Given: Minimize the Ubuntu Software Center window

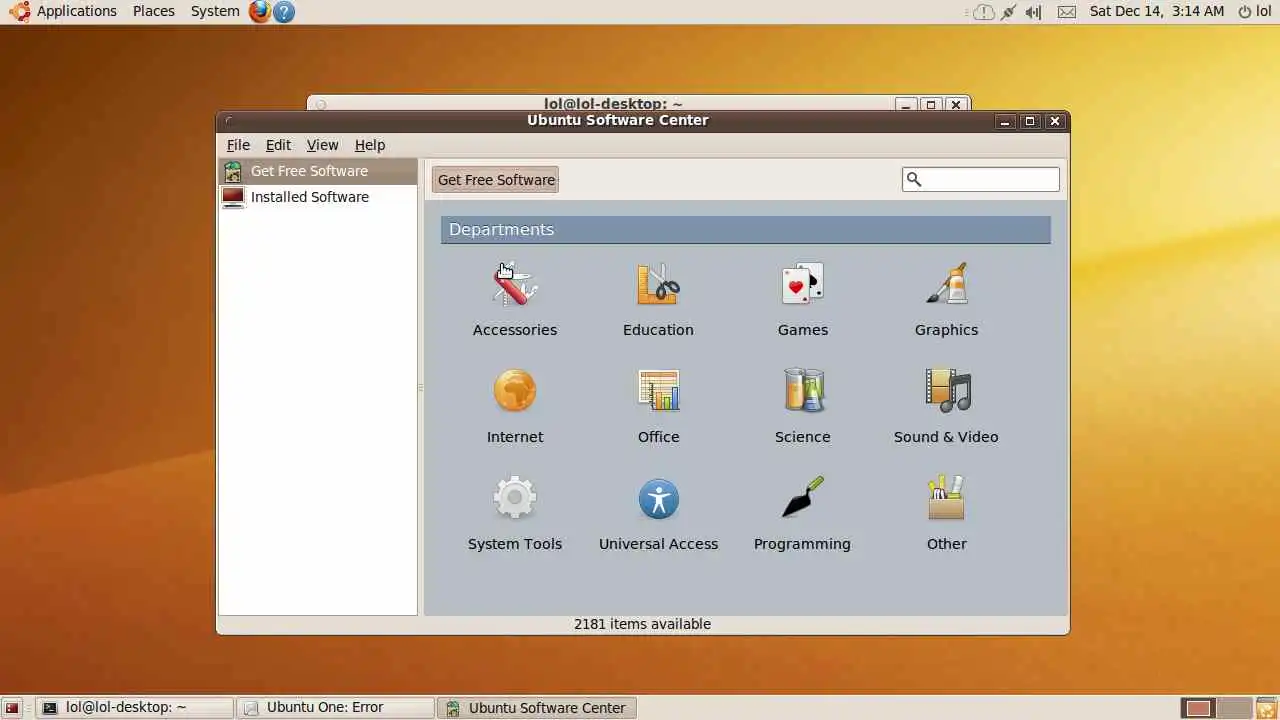Looking at the screenshot, I should click(1006, 121).
